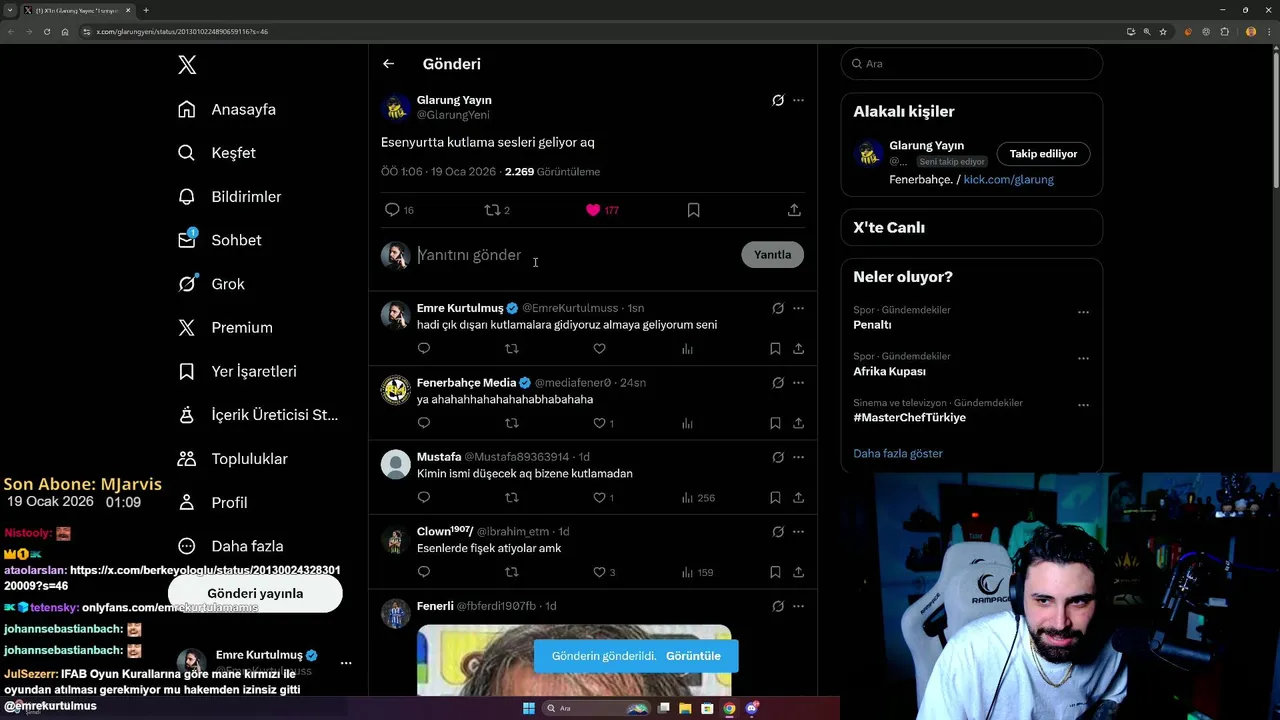The width and height of the screenshot is (1280, 720).
Task: Unlike the main post with 177 likes
Action: (602, 210)
